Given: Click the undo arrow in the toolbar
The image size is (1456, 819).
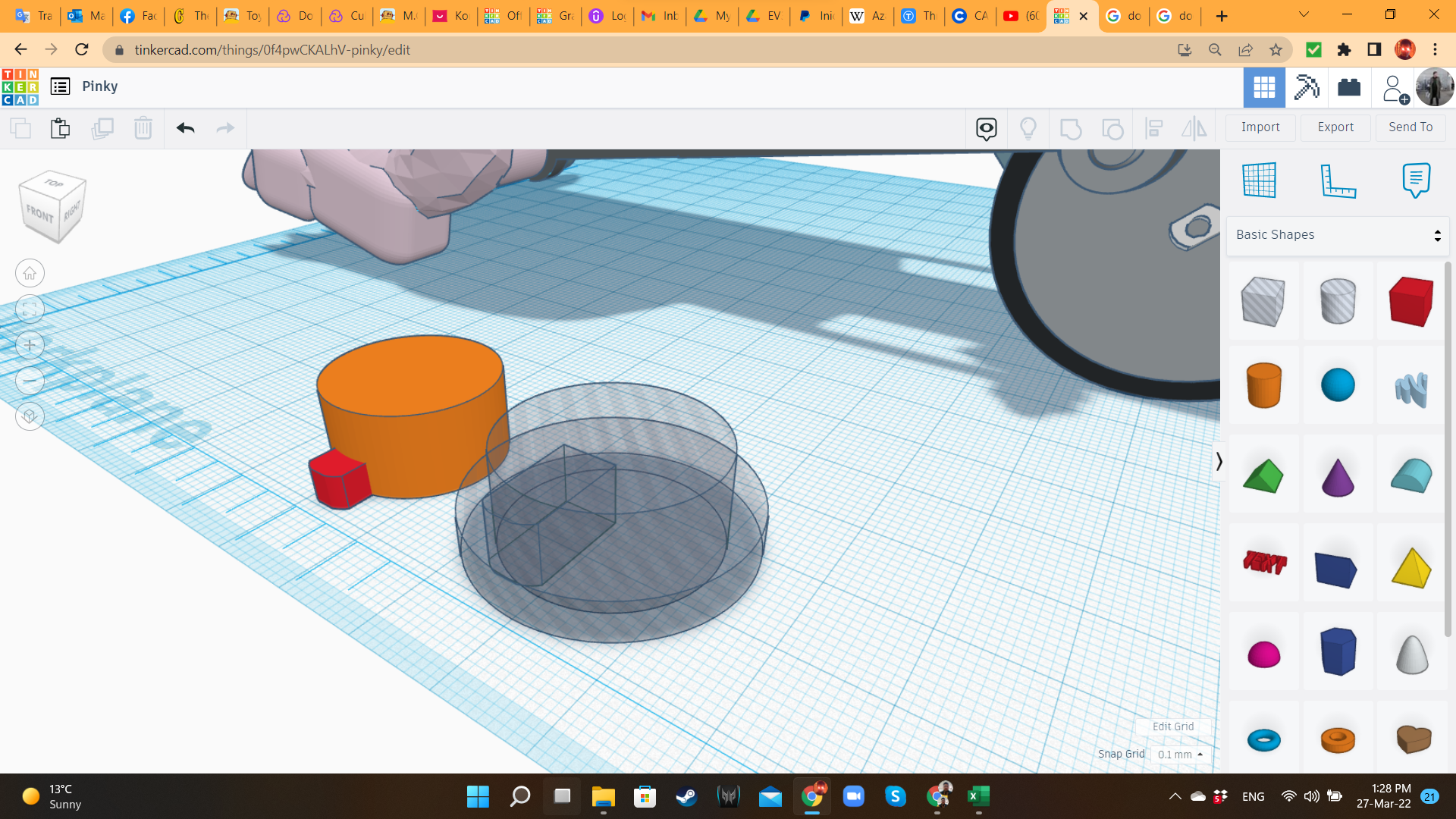Looking at the screenshot, I should pos(186,128).
